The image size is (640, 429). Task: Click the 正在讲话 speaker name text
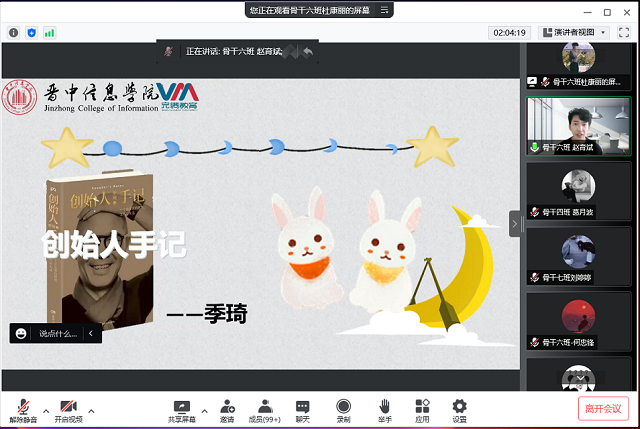pyautogui.click(x=234, y=51)
